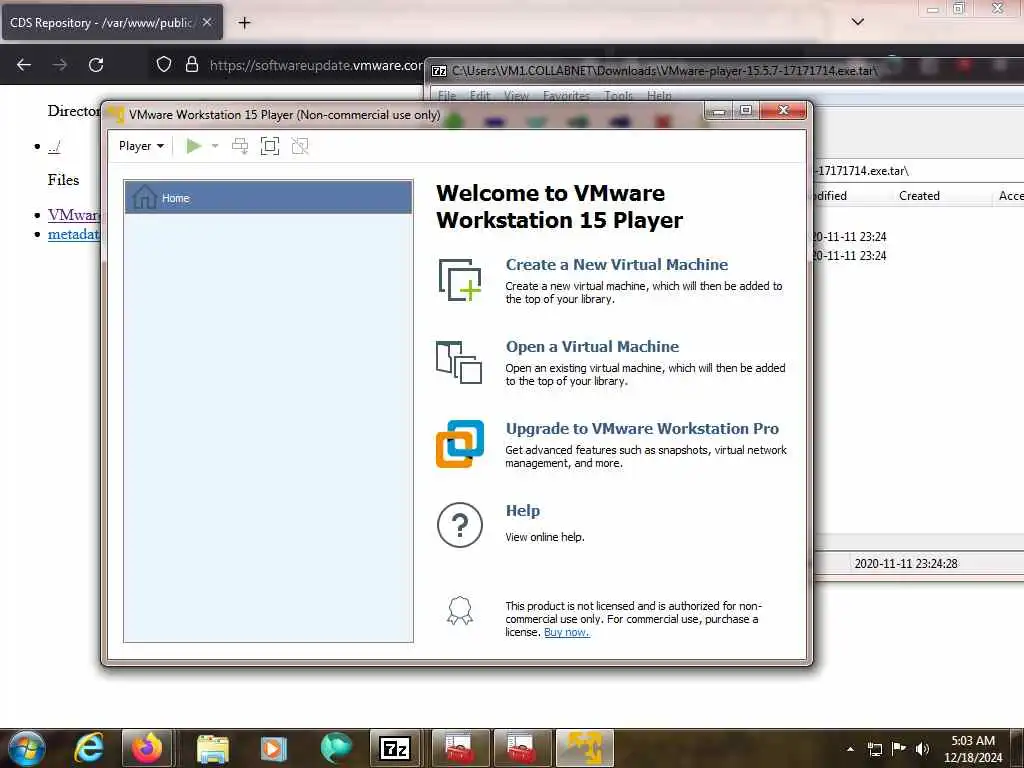This screenshot has width=1024, height=768.
Task: Maximize the VMware Player window
Action: pyautogui.click(x=746, y=110)
